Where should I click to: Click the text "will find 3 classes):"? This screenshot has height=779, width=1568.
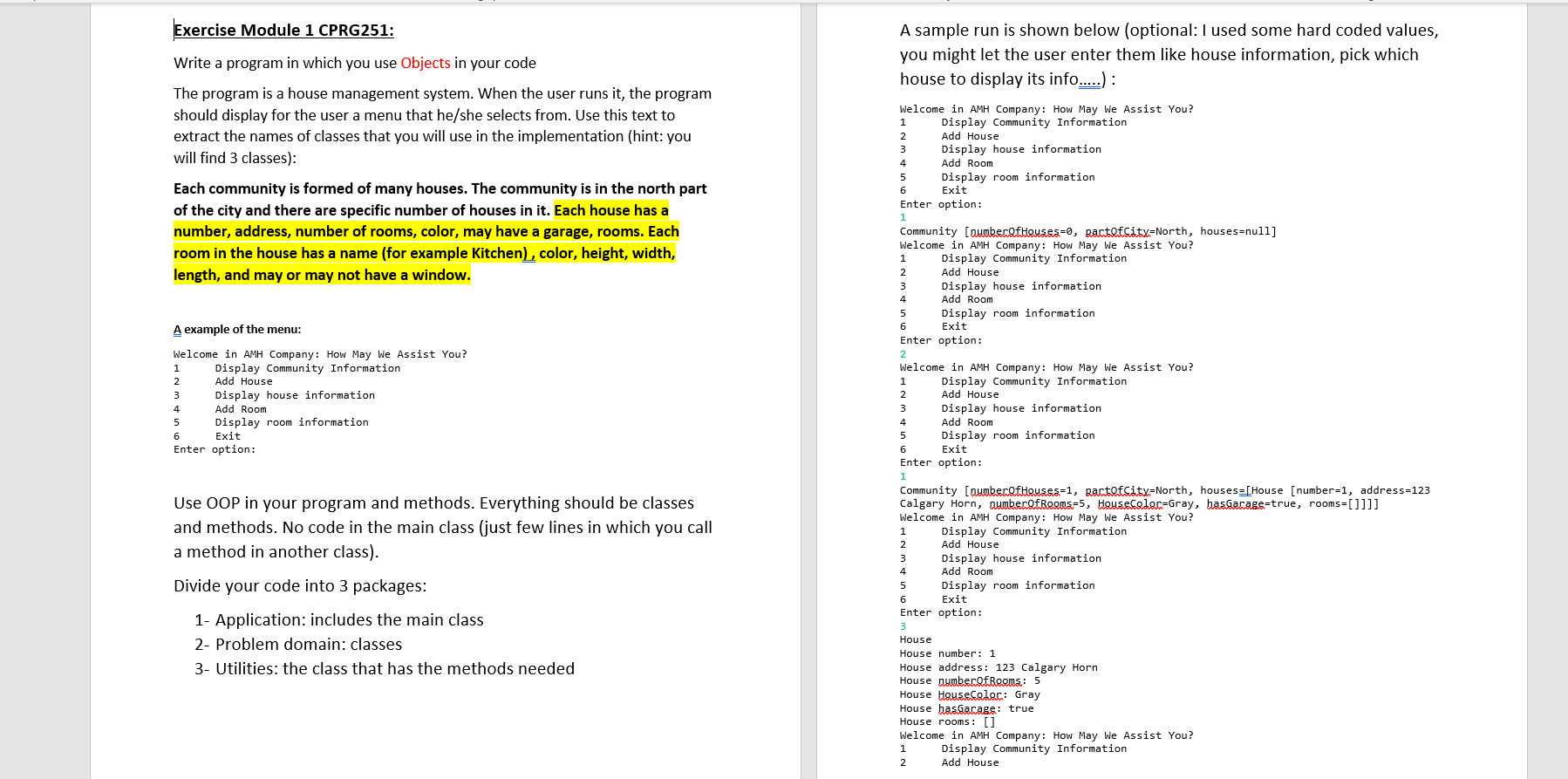click(235, 158)
